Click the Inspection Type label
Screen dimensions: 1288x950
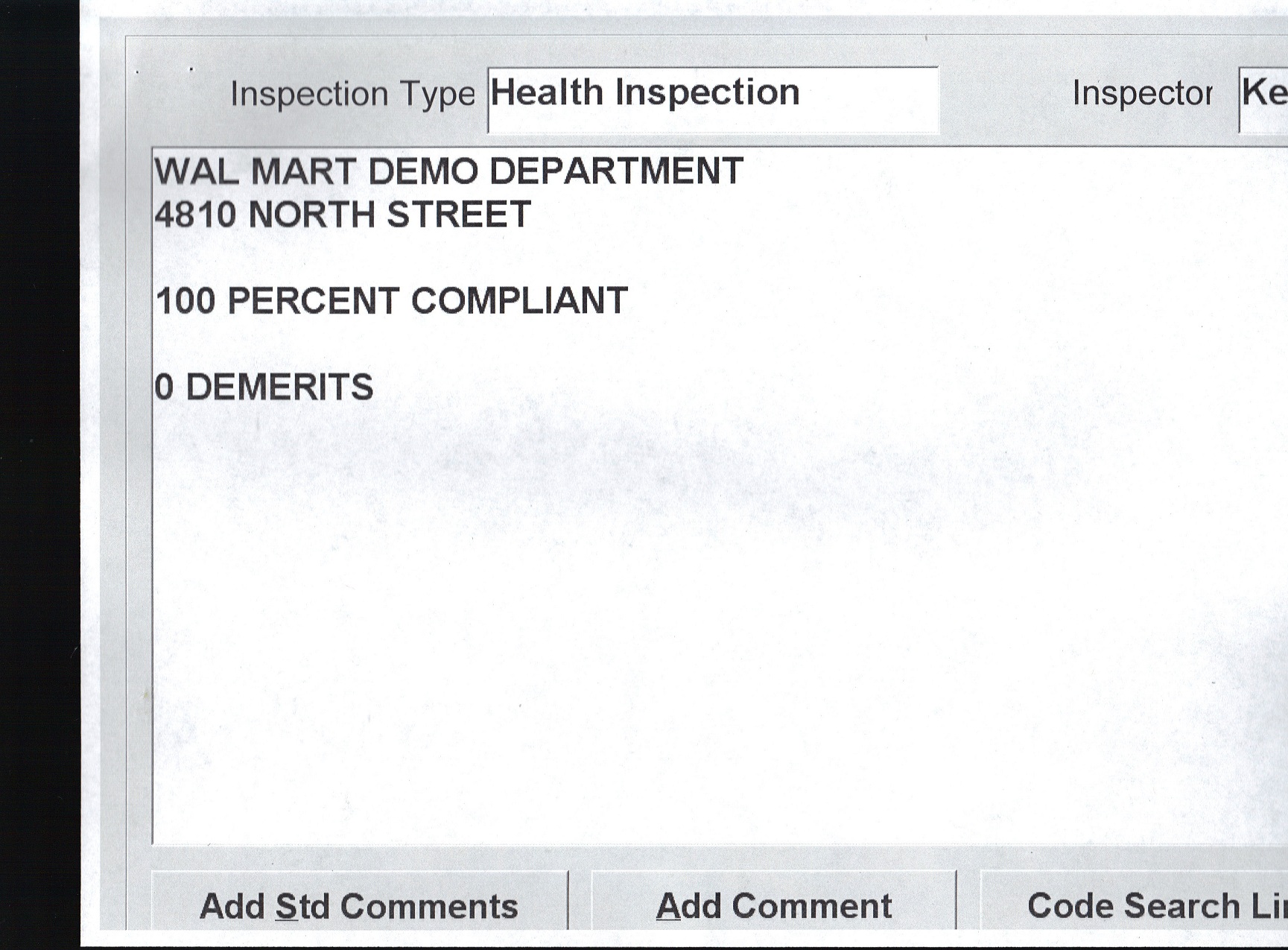(352, 95)
